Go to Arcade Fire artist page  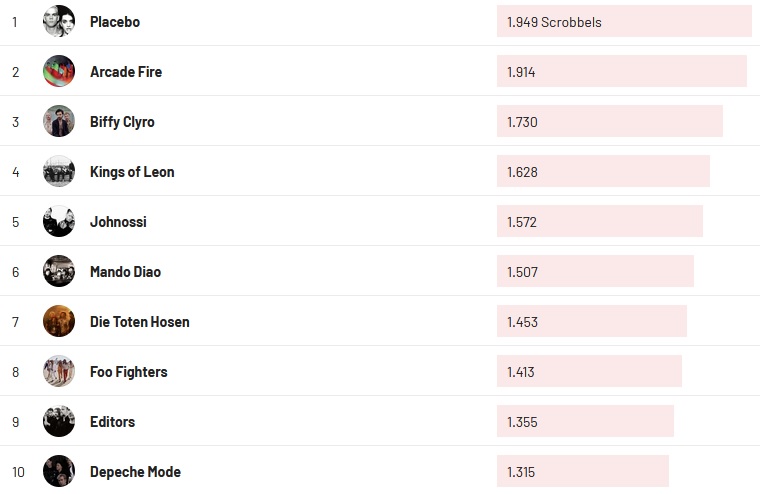pos(126,72)
